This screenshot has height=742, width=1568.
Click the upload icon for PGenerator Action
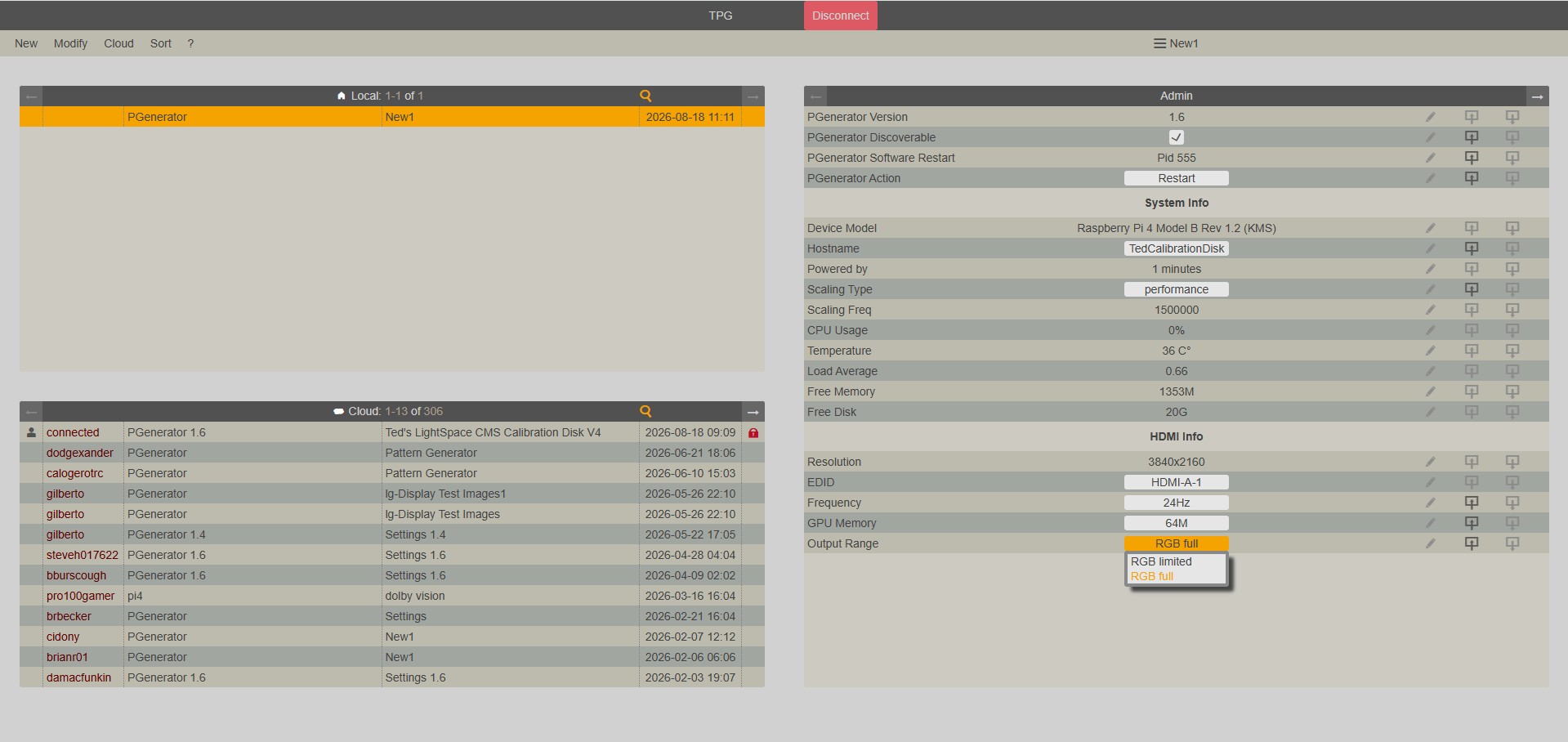pyautogui.click(x=1472, y=178)
